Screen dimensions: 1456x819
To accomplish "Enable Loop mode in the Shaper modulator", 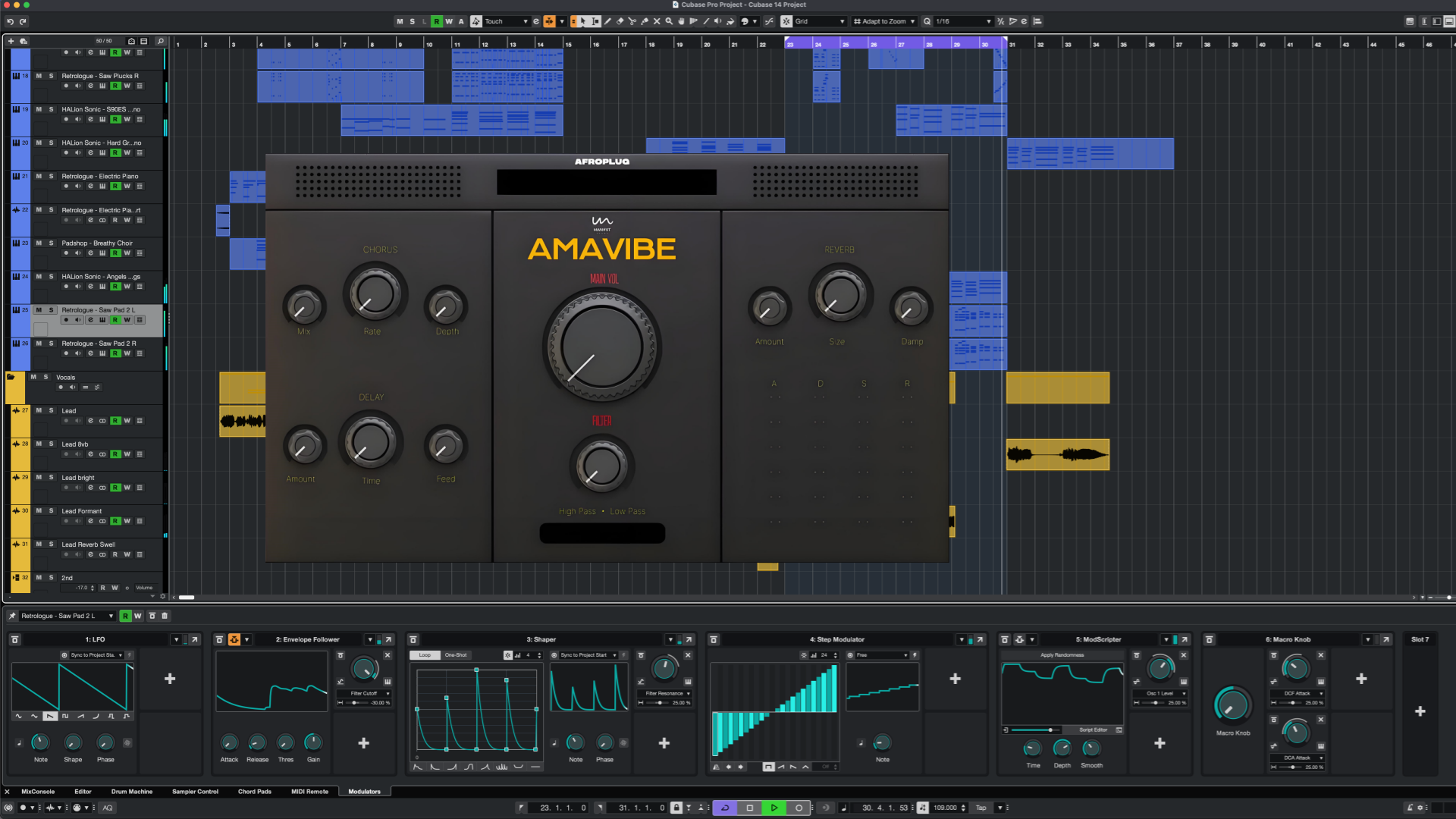I will point(425,655).
